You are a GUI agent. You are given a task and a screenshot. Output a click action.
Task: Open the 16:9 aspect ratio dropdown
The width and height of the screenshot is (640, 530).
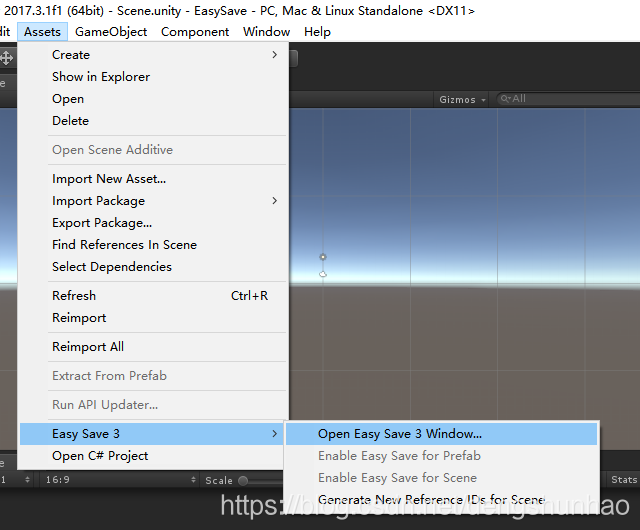(120, 479)
